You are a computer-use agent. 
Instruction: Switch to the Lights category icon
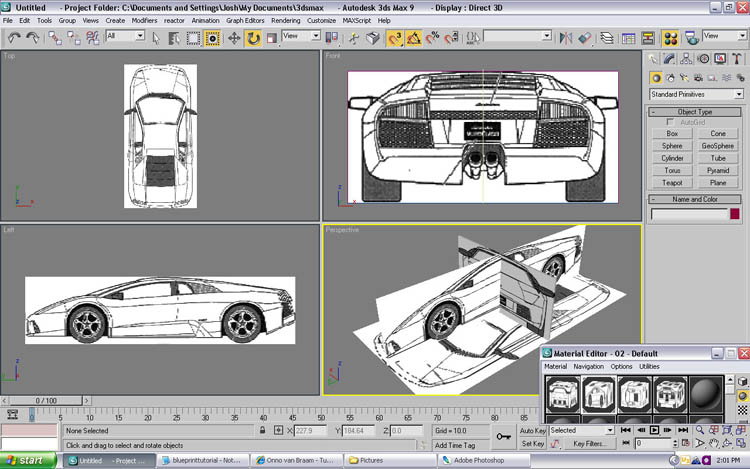pyautogui.click(x=686, y=77)
